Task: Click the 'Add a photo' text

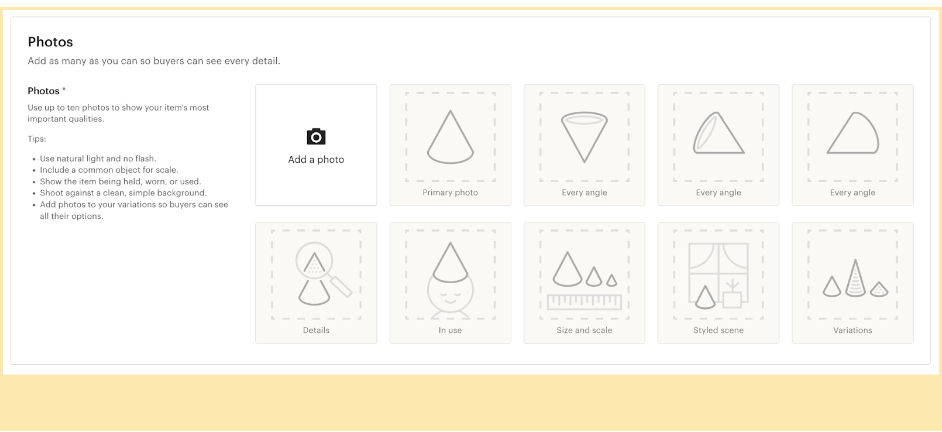Action: pos(316,160)
